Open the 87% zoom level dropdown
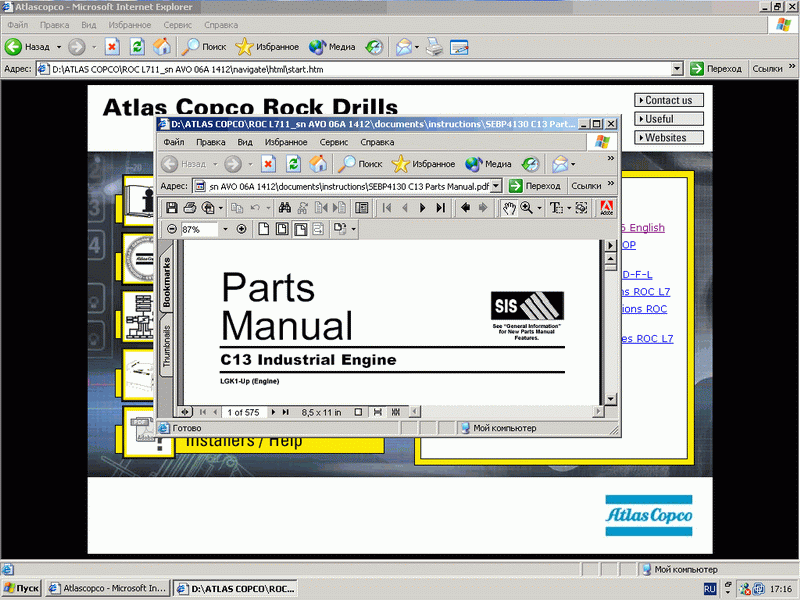 click(225, 229)
